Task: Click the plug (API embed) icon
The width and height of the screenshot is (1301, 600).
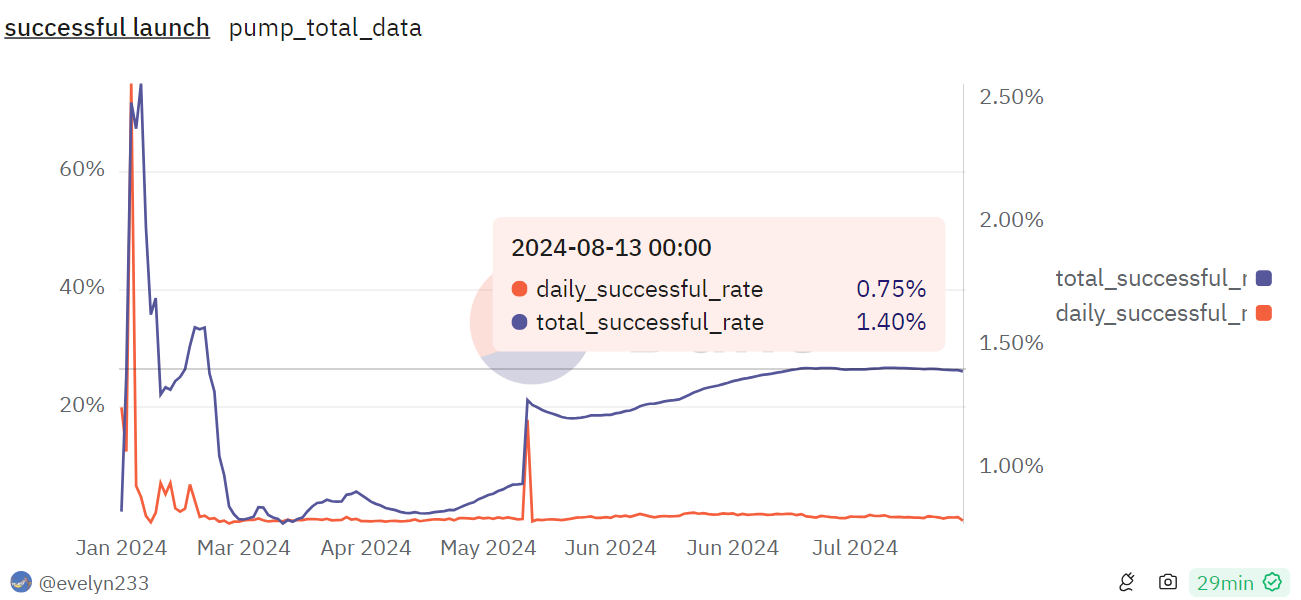Action: [x=1127, y=582]
